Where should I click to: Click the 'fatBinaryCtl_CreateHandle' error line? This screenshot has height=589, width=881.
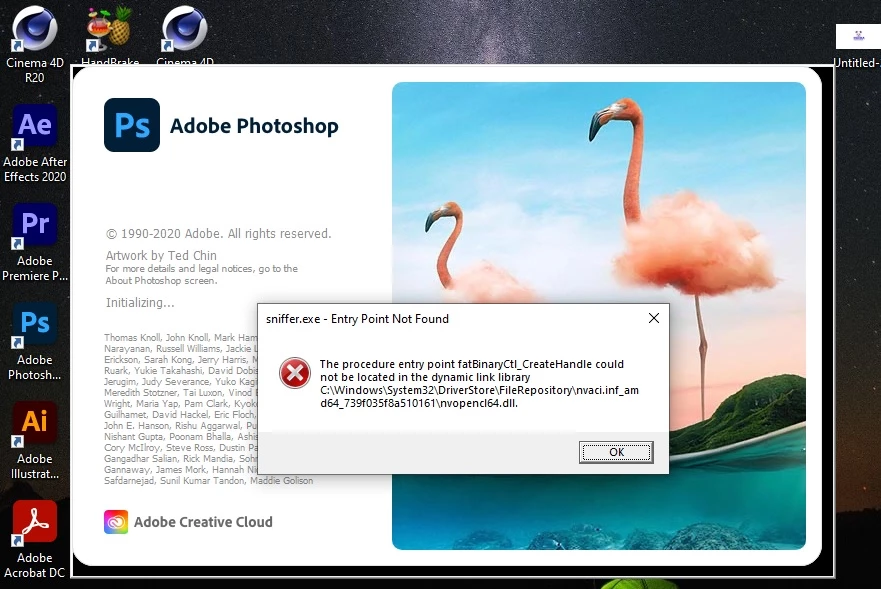(471, 364)
